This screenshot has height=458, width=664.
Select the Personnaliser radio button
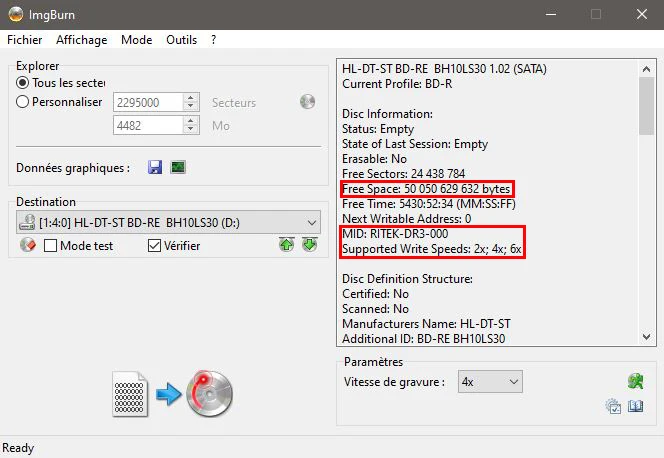[22, 102]
